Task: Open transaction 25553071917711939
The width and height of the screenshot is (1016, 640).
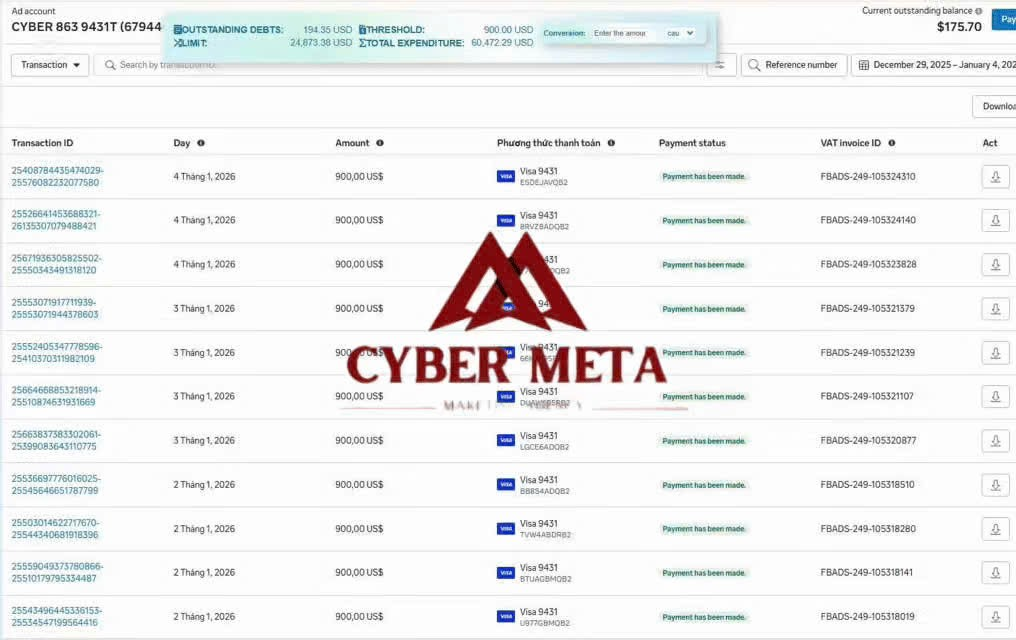Action: point(54,308)
